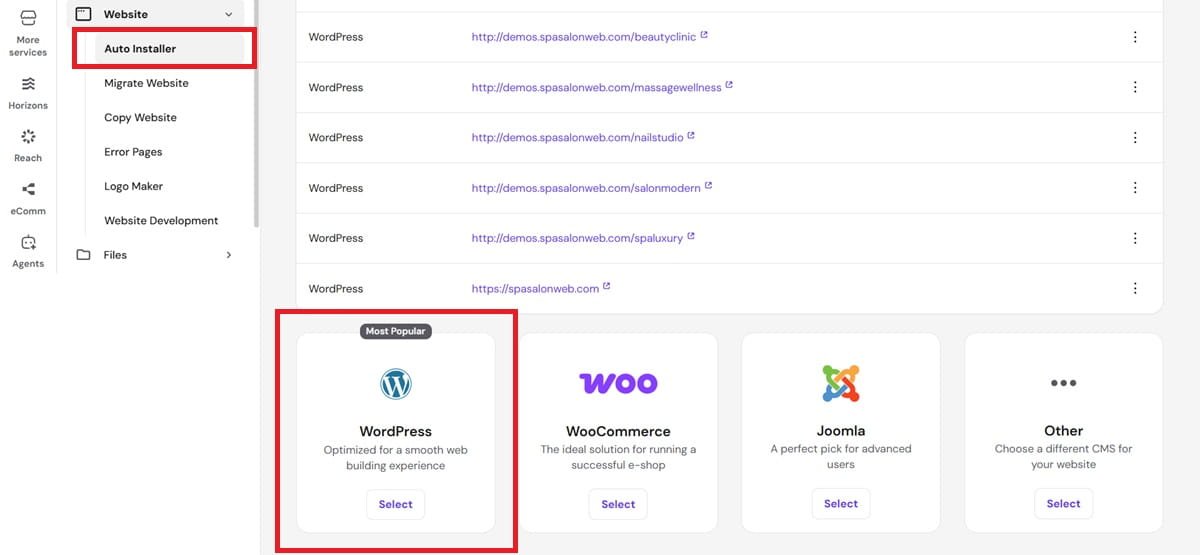Click the Joomla logo icon

tap(841, 383)
